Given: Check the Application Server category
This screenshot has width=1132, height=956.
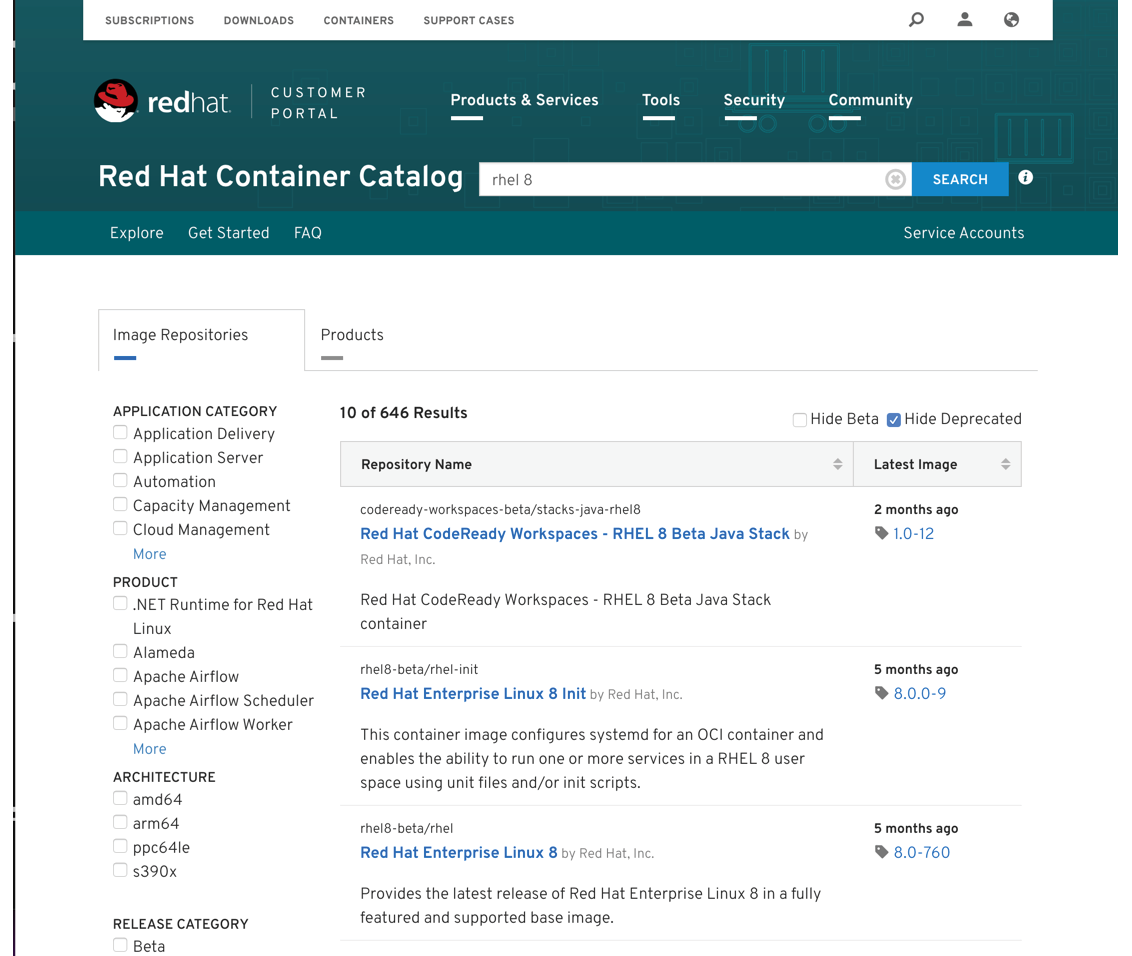Looking at the screenshot, I should [x=120, y=456].
